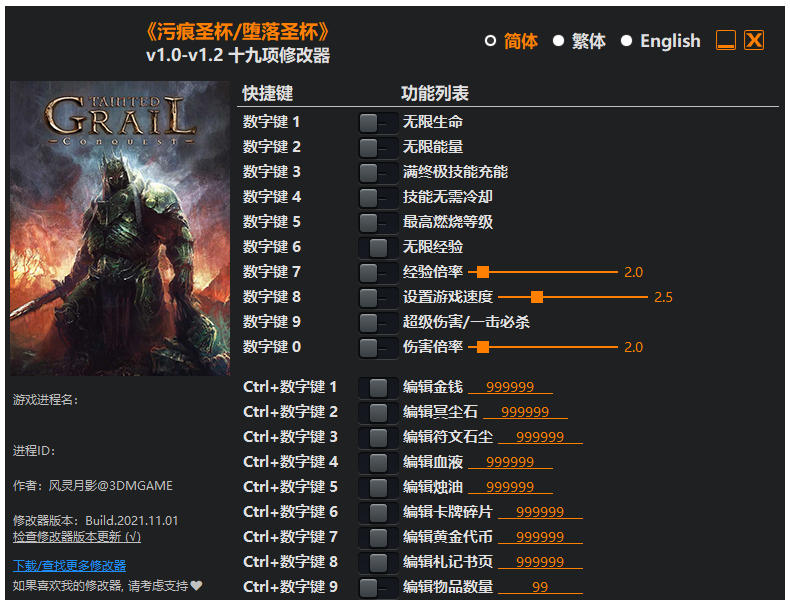Minimize the trainer window
The image size is (790, 600).
pyautogui.click(x=726, y=40)
